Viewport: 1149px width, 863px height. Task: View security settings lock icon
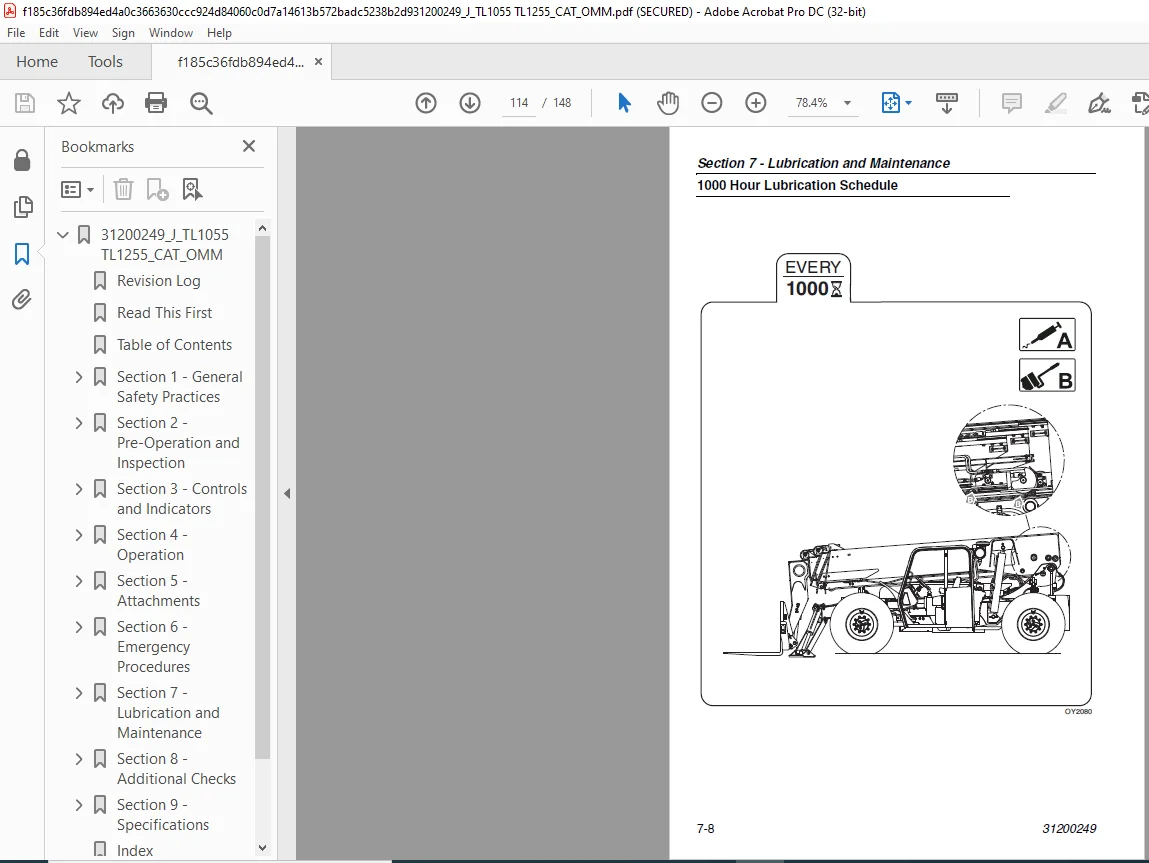pos(22,160)
